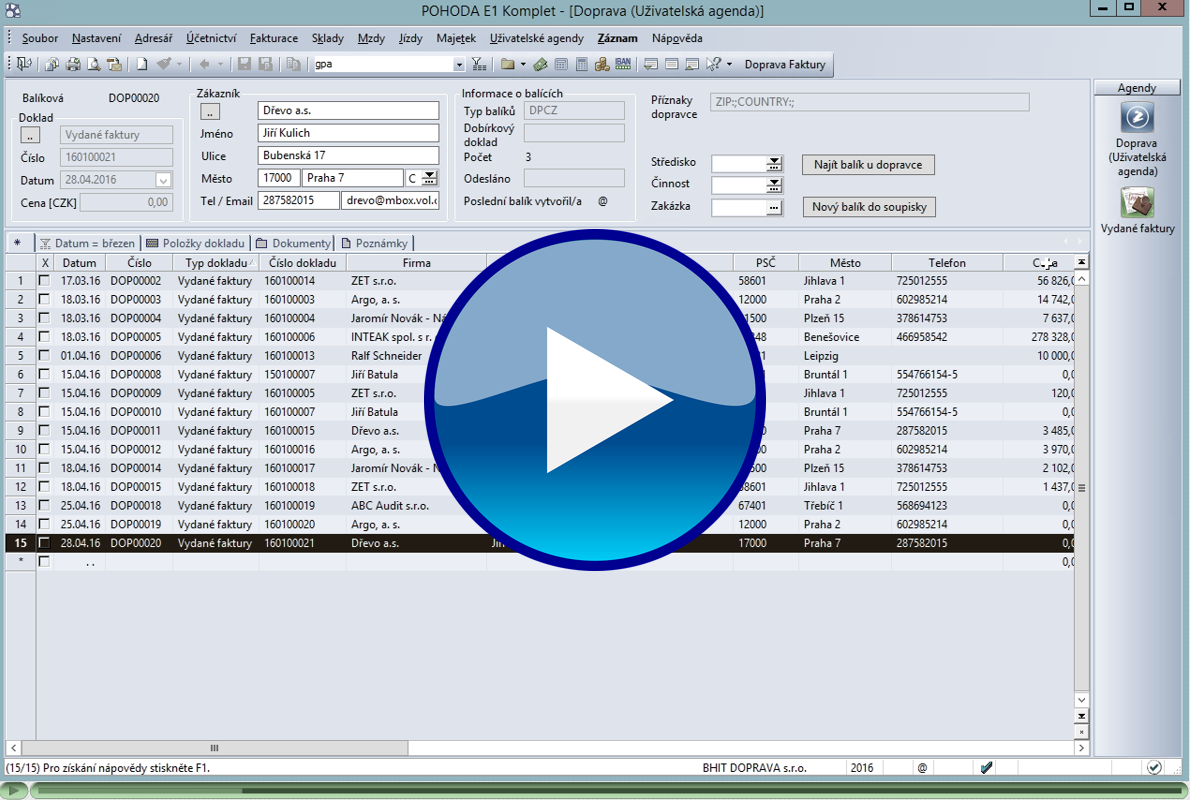Viewport: 1190px width, 800px height.
Task: Click the help pointer question mark icon
Action: point(713,65)
